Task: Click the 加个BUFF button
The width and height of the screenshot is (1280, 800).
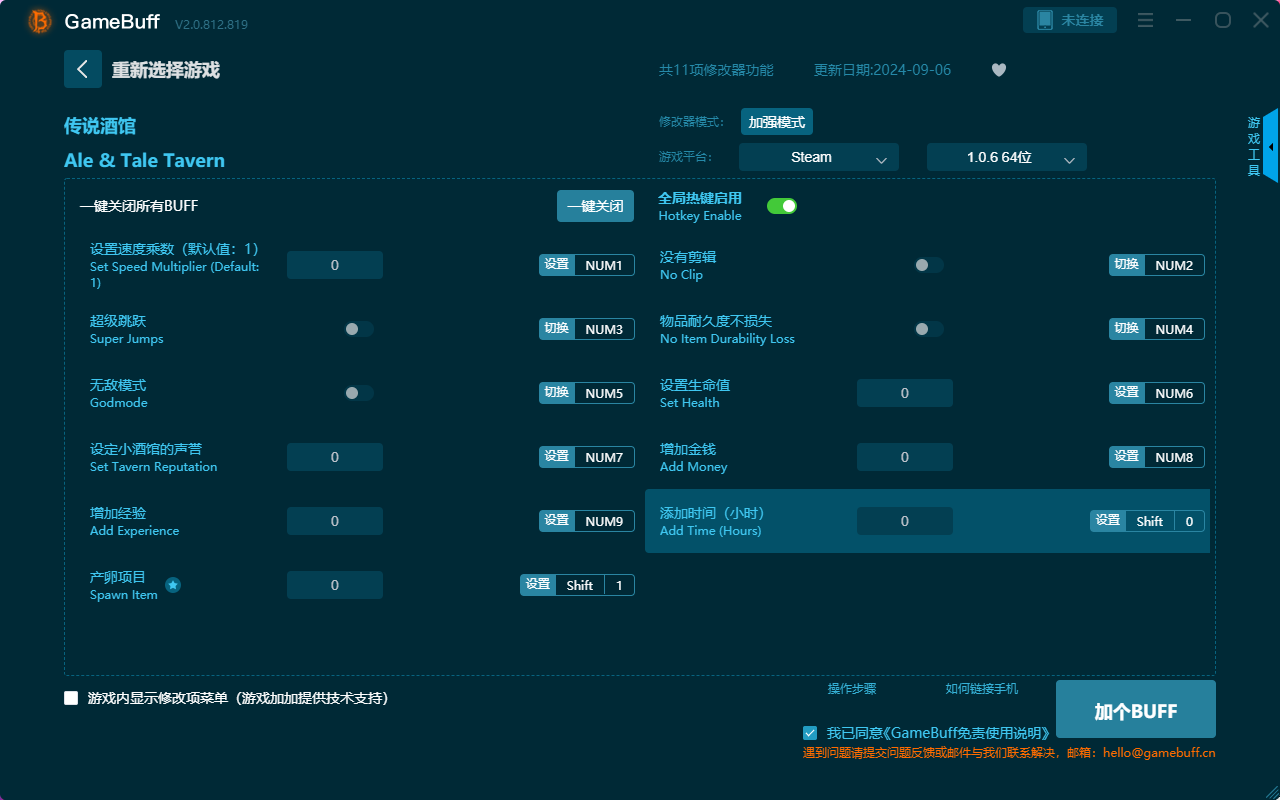Action: (1136, 711)
